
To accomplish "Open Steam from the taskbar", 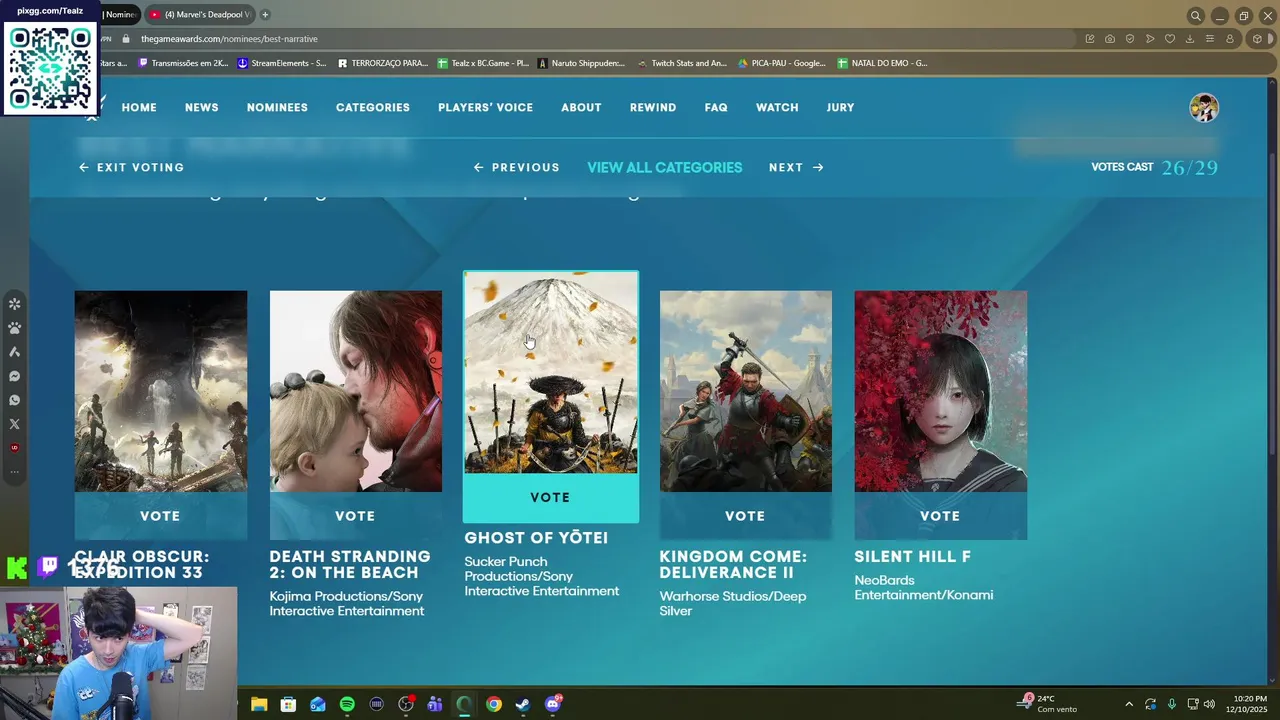I will pos(523,704).
